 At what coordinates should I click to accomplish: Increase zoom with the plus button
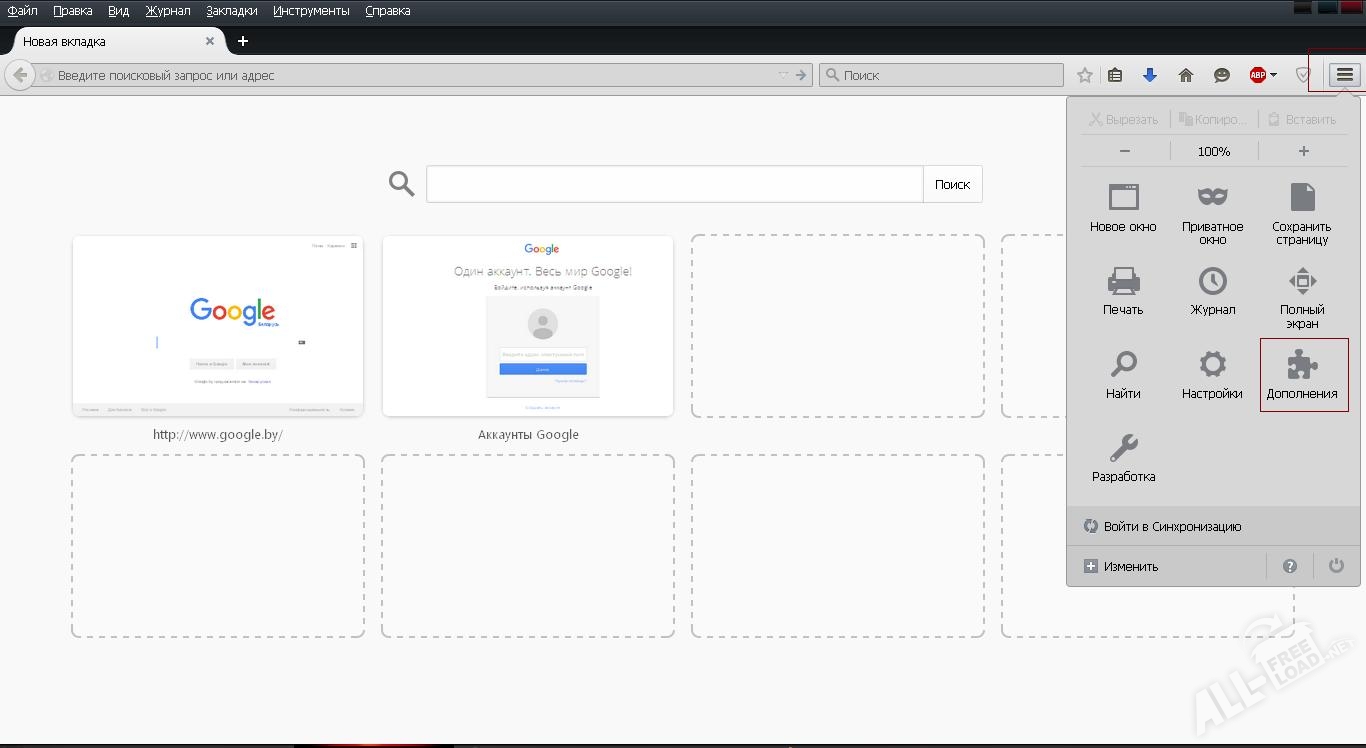pos(1303,151)
